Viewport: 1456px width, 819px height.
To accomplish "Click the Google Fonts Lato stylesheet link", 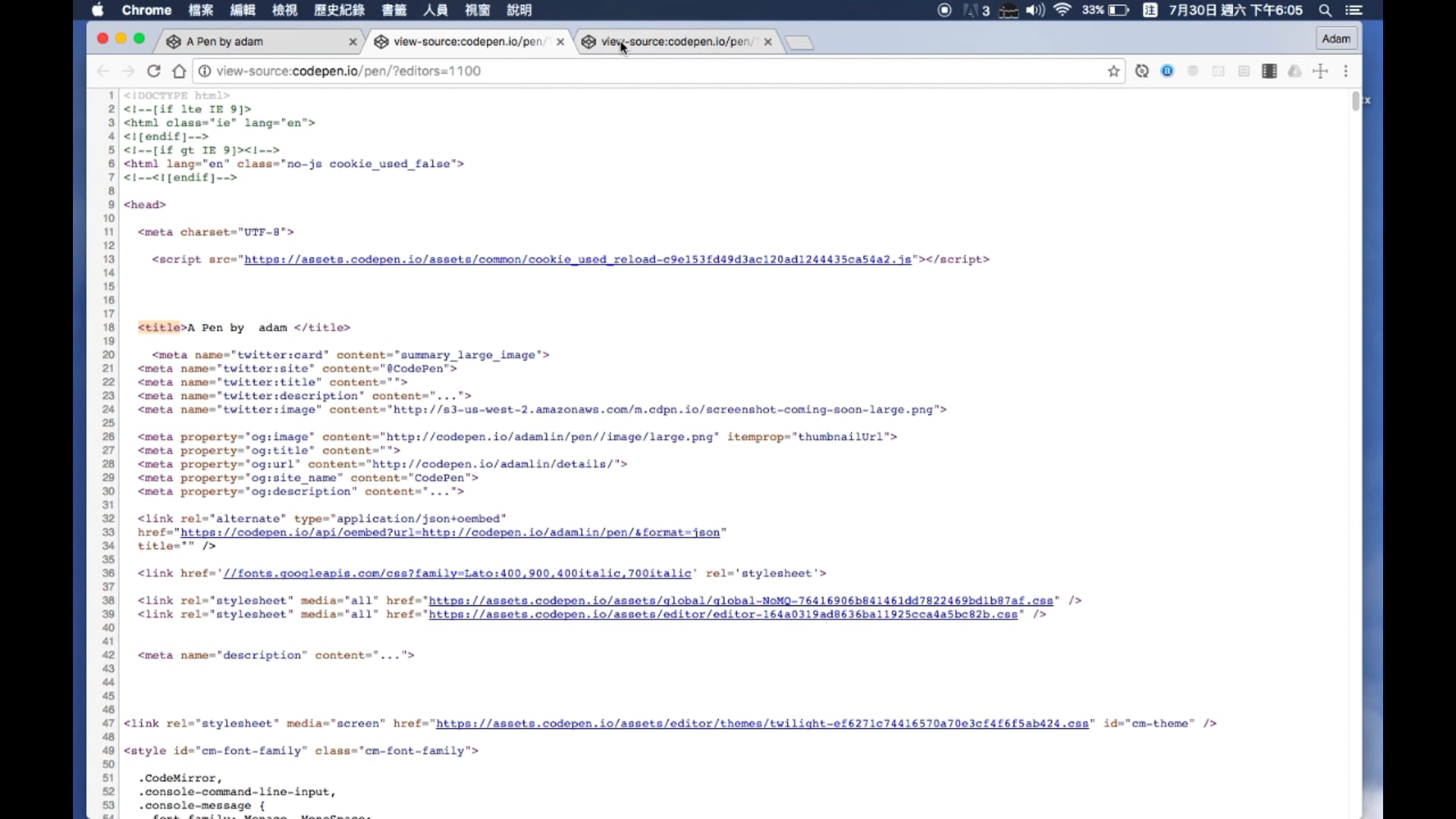I will click(x=457, y=573).
